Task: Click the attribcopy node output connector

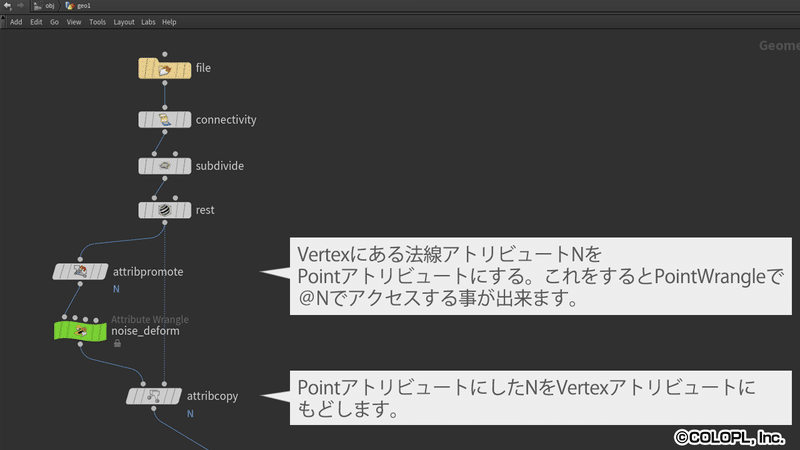Action: point(154,408)
